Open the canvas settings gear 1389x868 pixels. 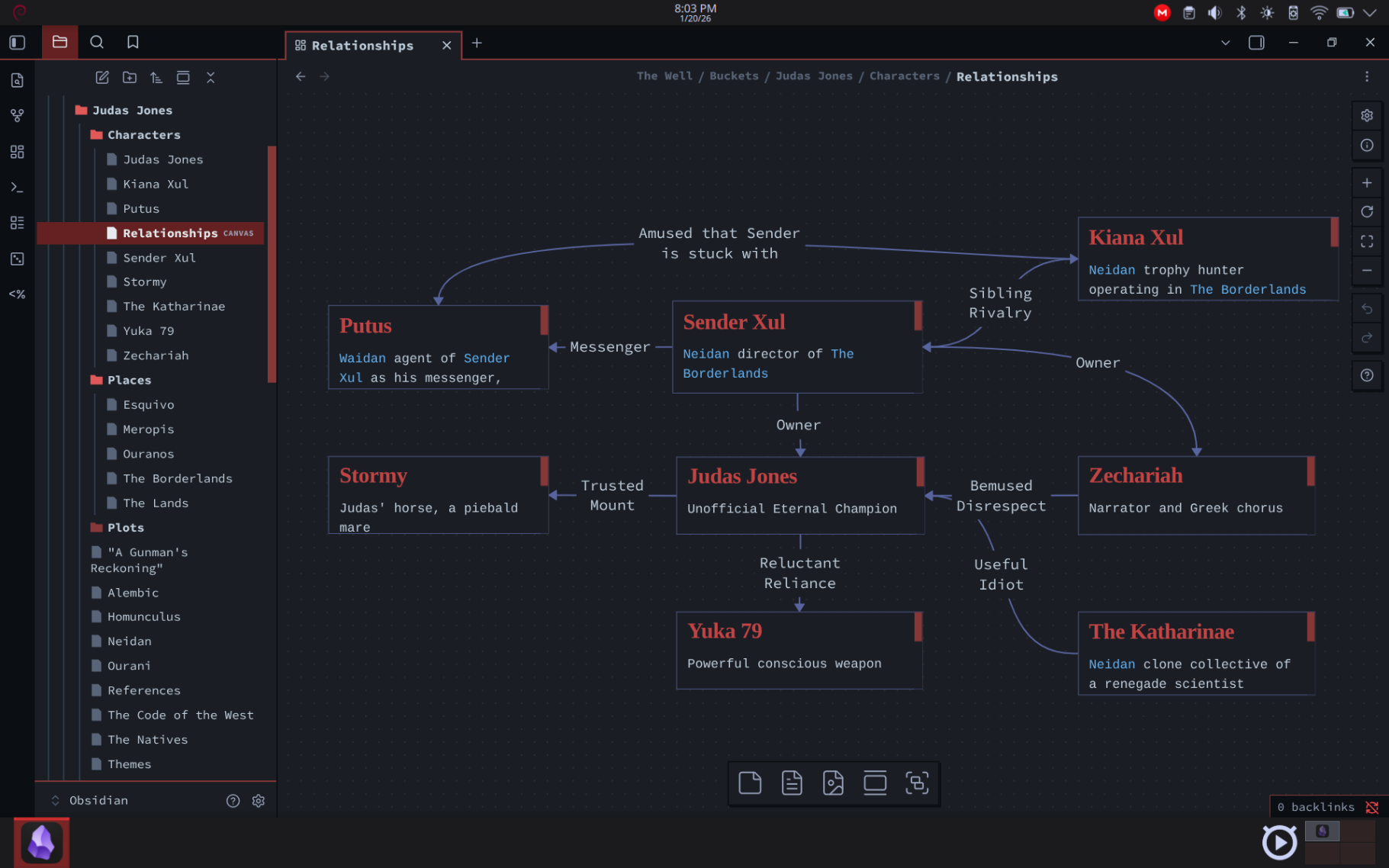[1366, 115]
